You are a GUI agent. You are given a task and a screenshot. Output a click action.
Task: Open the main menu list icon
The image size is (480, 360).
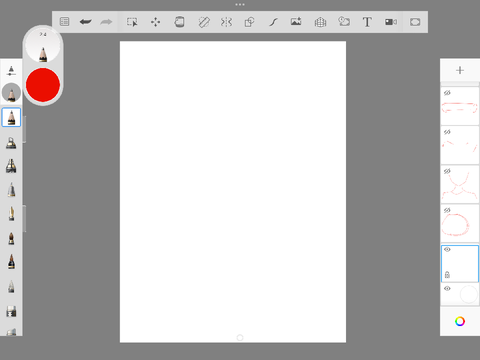(x=64, y=22)
